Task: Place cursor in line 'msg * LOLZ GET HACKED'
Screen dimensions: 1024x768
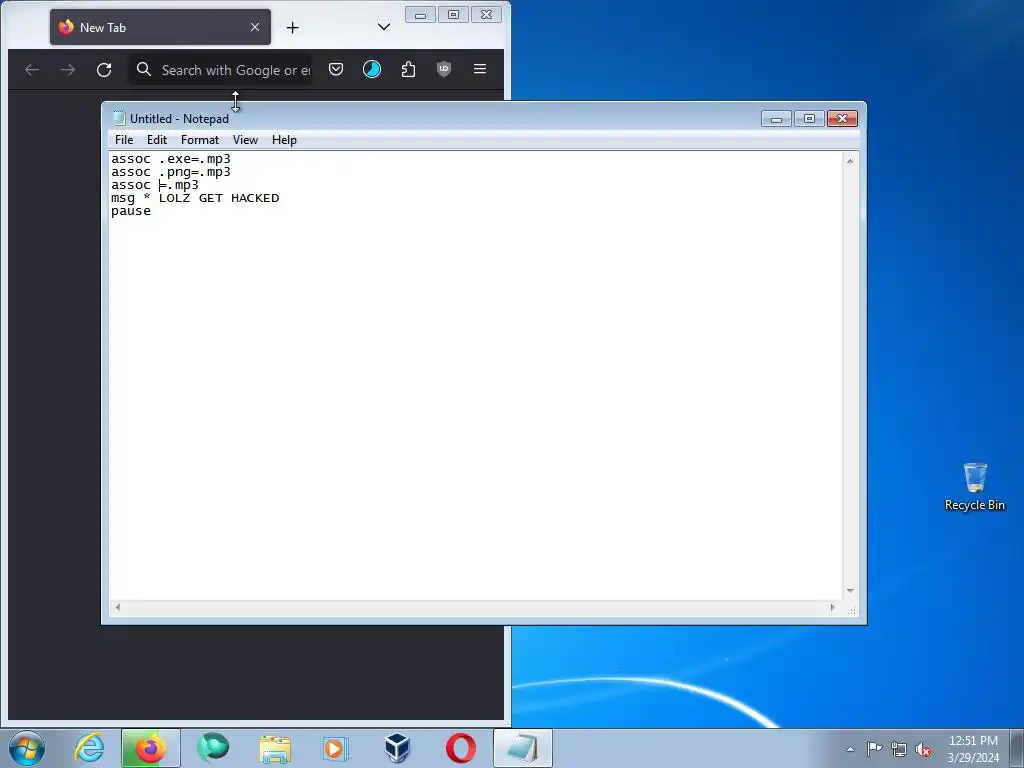Action: pyautogui.click(x=195, y=198)
